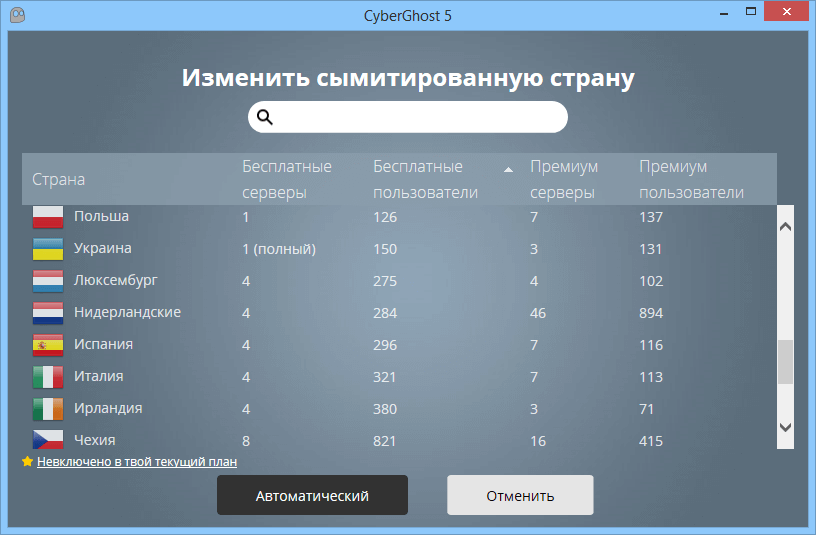This screenshot has height=535, width=816.
Task: Focus the country search input field
Action: 418,117
